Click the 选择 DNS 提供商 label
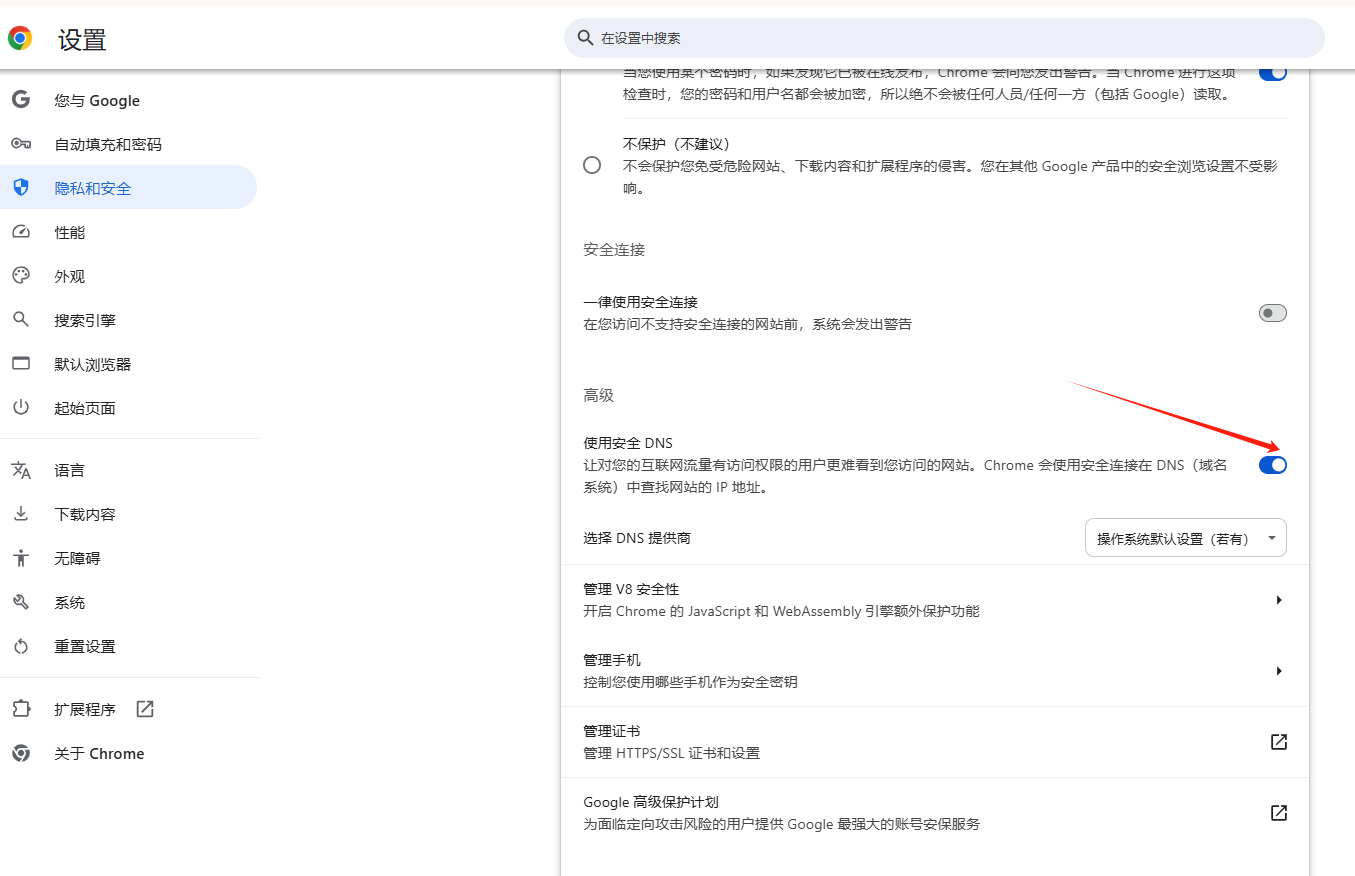The height and width of the screenshot is (876, 1355). (x=637, y=538)
